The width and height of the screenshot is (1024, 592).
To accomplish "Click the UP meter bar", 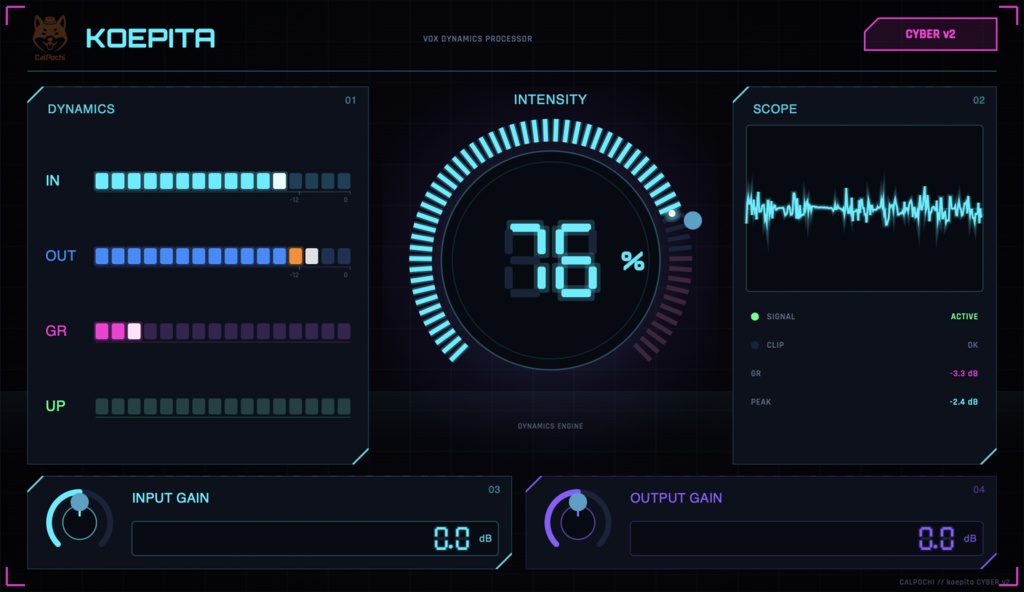I will (223, 406).
